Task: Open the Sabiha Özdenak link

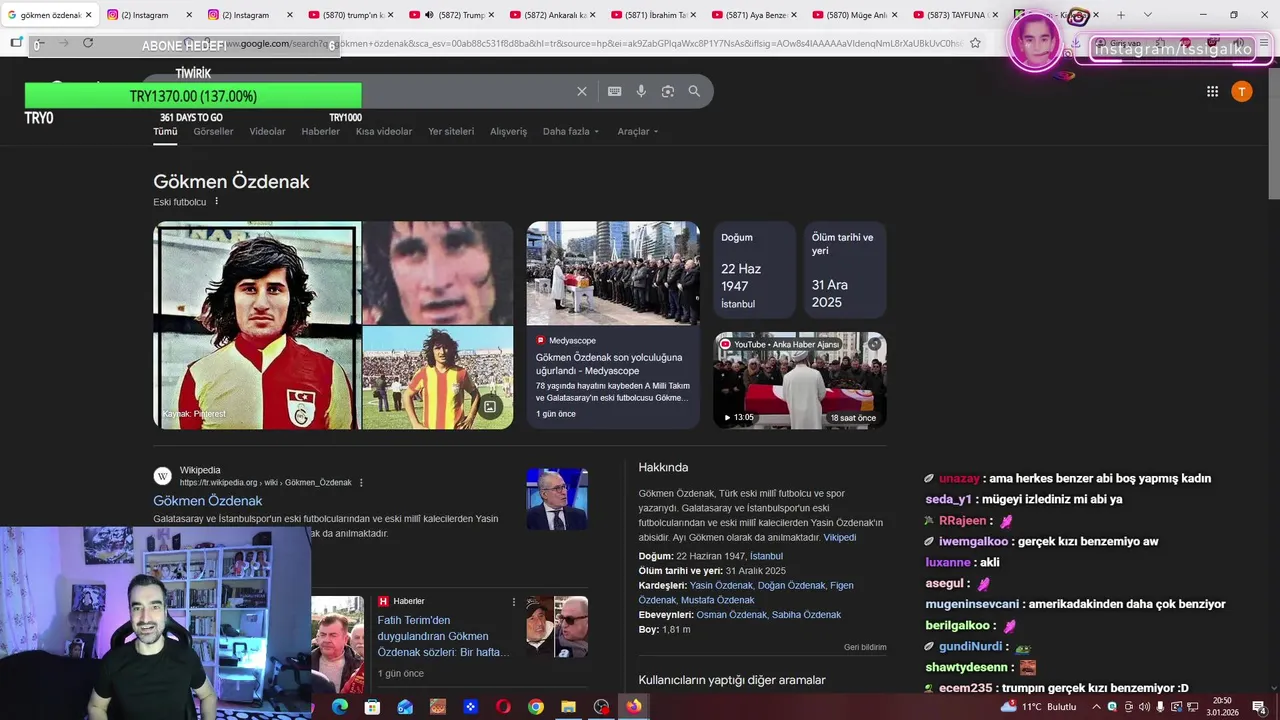Action: (806, 615)
